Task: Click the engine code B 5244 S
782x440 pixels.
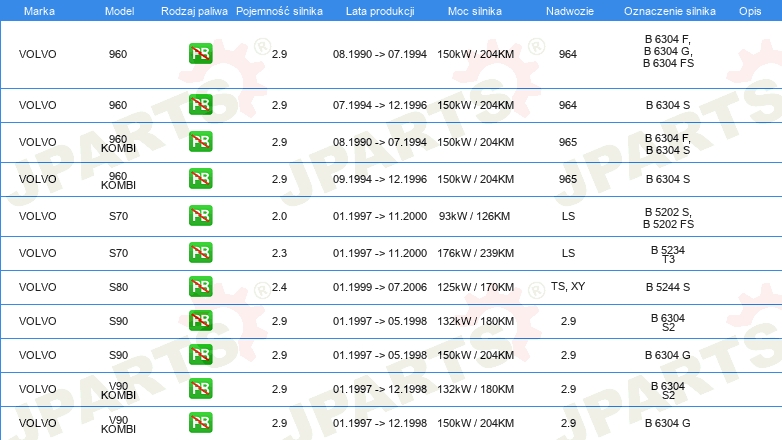Action: (668, 287)
